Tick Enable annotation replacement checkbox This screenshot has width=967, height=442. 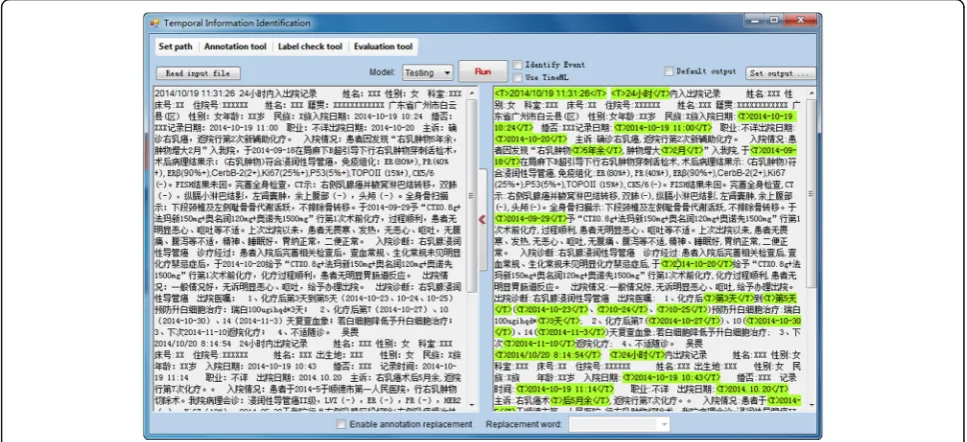[x=341, y=424]
